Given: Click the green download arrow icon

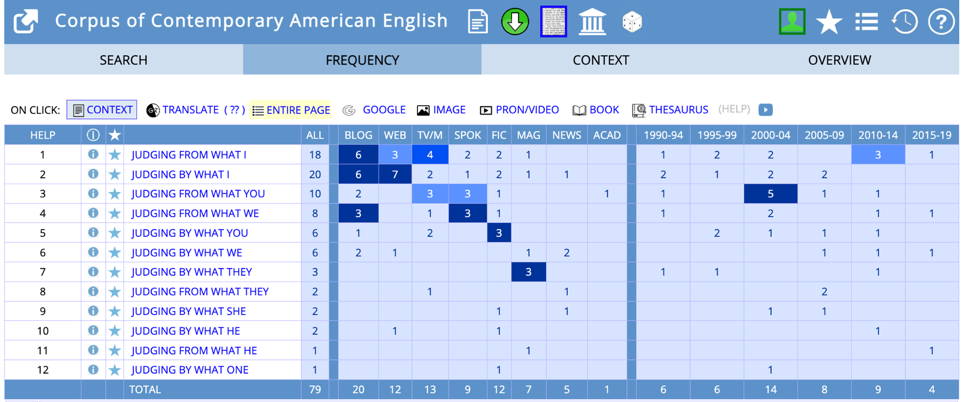Looking at the screenshot, I should pos(515,22).
